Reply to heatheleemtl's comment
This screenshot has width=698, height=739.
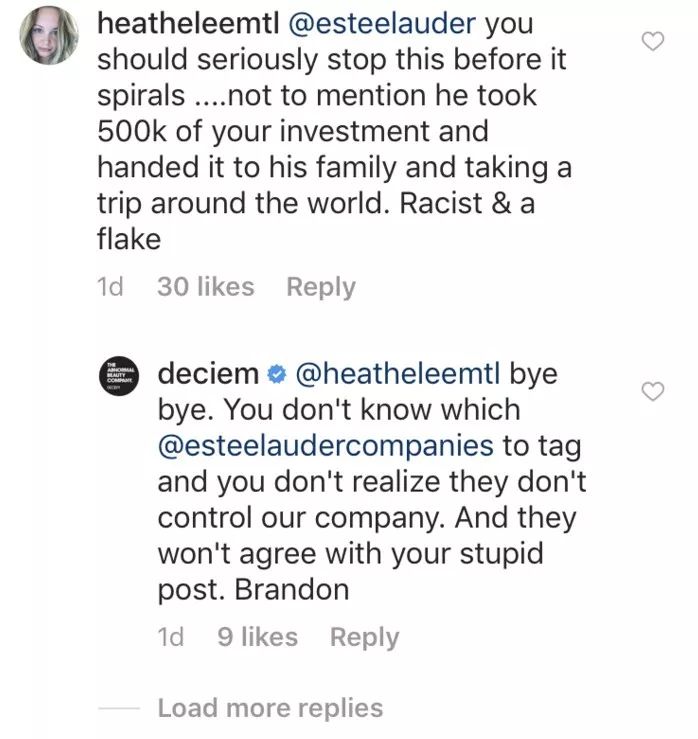coord(320,287)
